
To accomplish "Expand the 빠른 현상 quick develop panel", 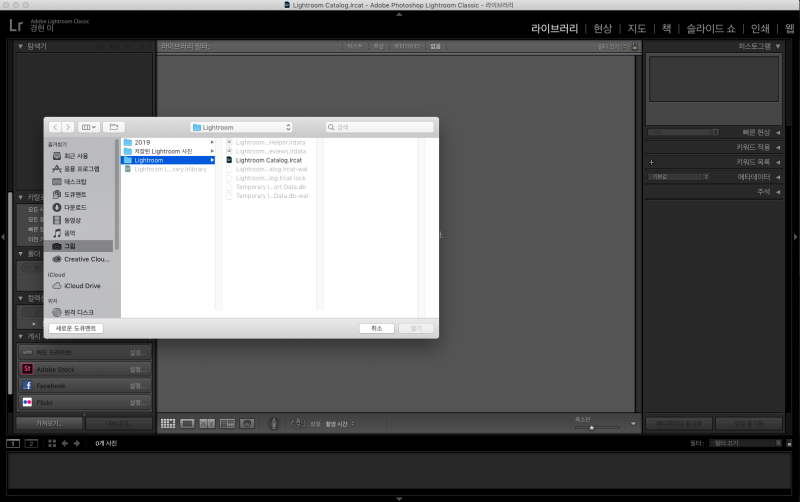I will pyautogui.click(x=778, y=133).
